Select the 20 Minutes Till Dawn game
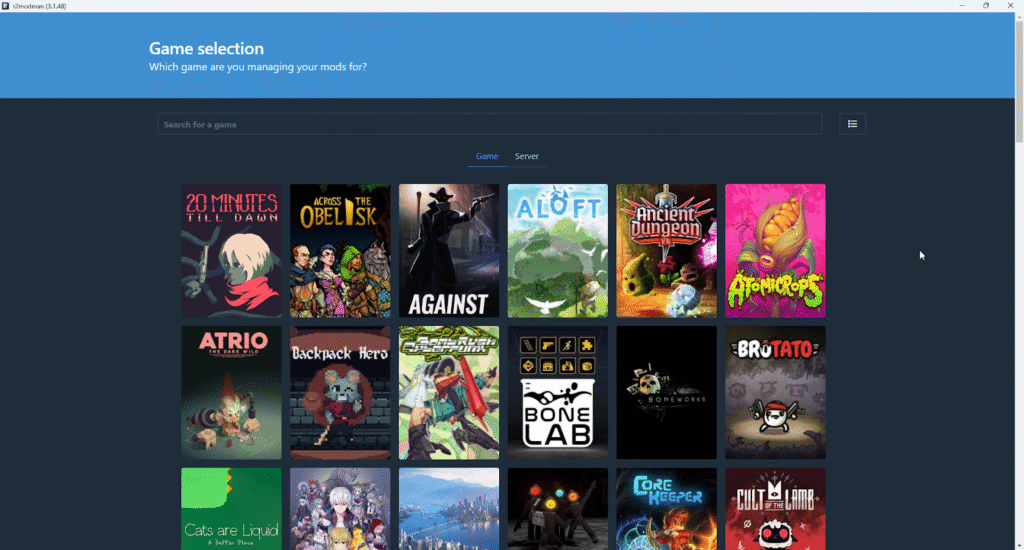Image resolution: width=1024 pixels, height=550 pixels. (231, 251)
